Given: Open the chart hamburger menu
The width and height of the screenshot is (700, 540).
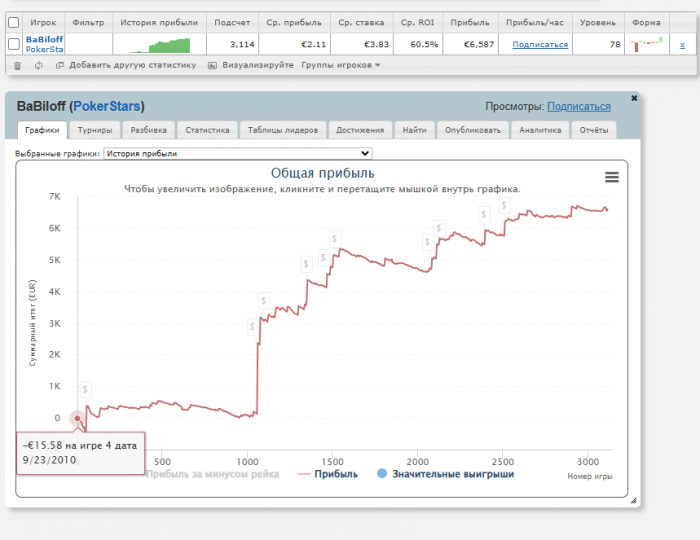Looking at the screenshot, I should [x=612, y=177].
